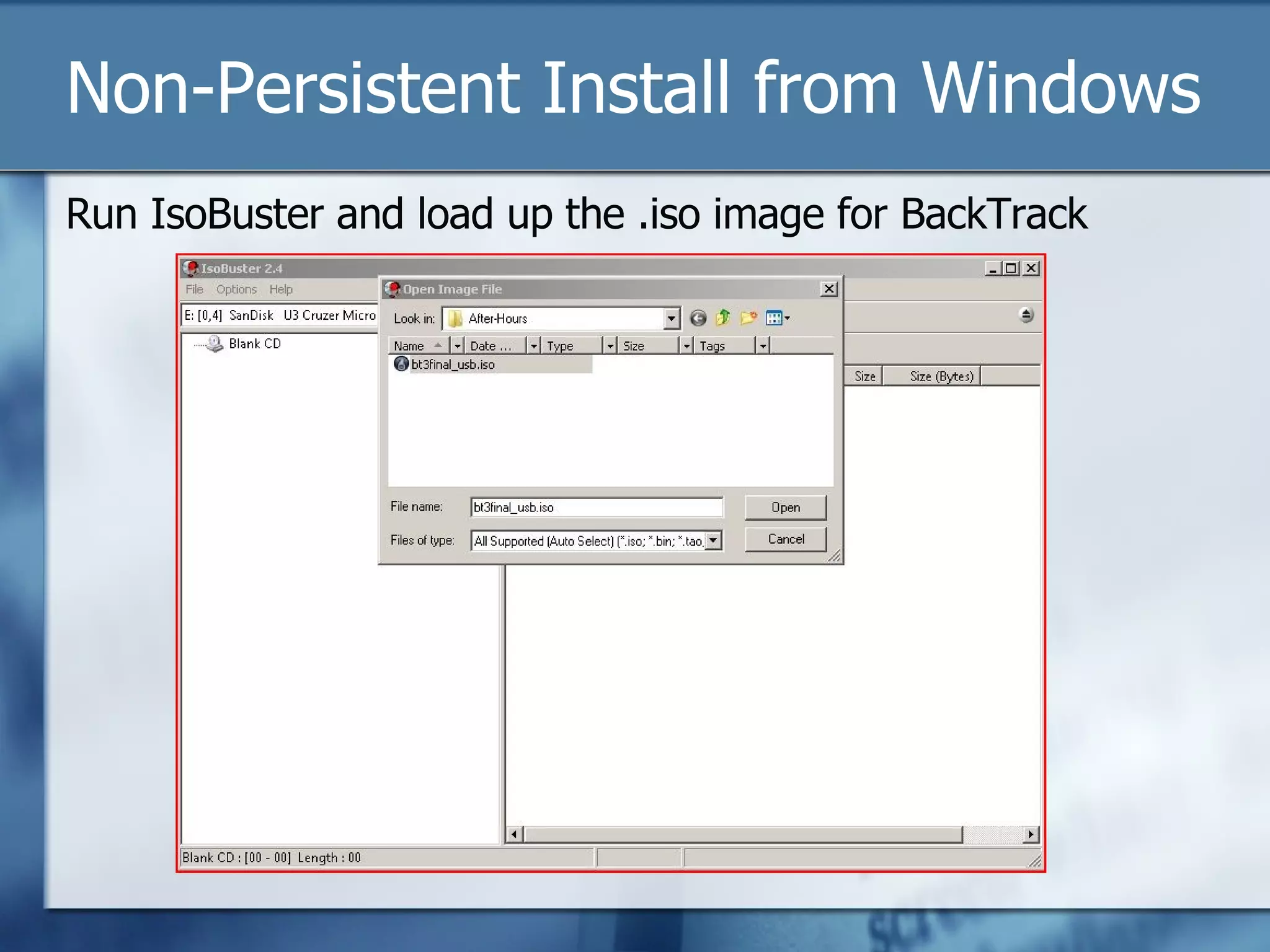The width and height of the screenshot is (1270, 952).
Task: Click the After-Hours folder icon
Action: (x=455, y=319)
